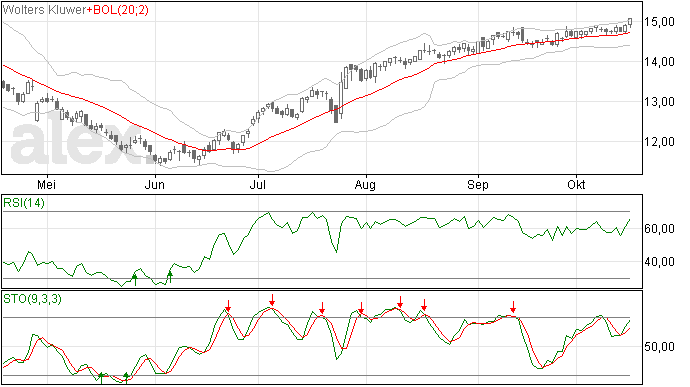Viewport: 690px width, 387px height.
Task: Click the 60,00 RSI axis value
Action: [659, 229]
